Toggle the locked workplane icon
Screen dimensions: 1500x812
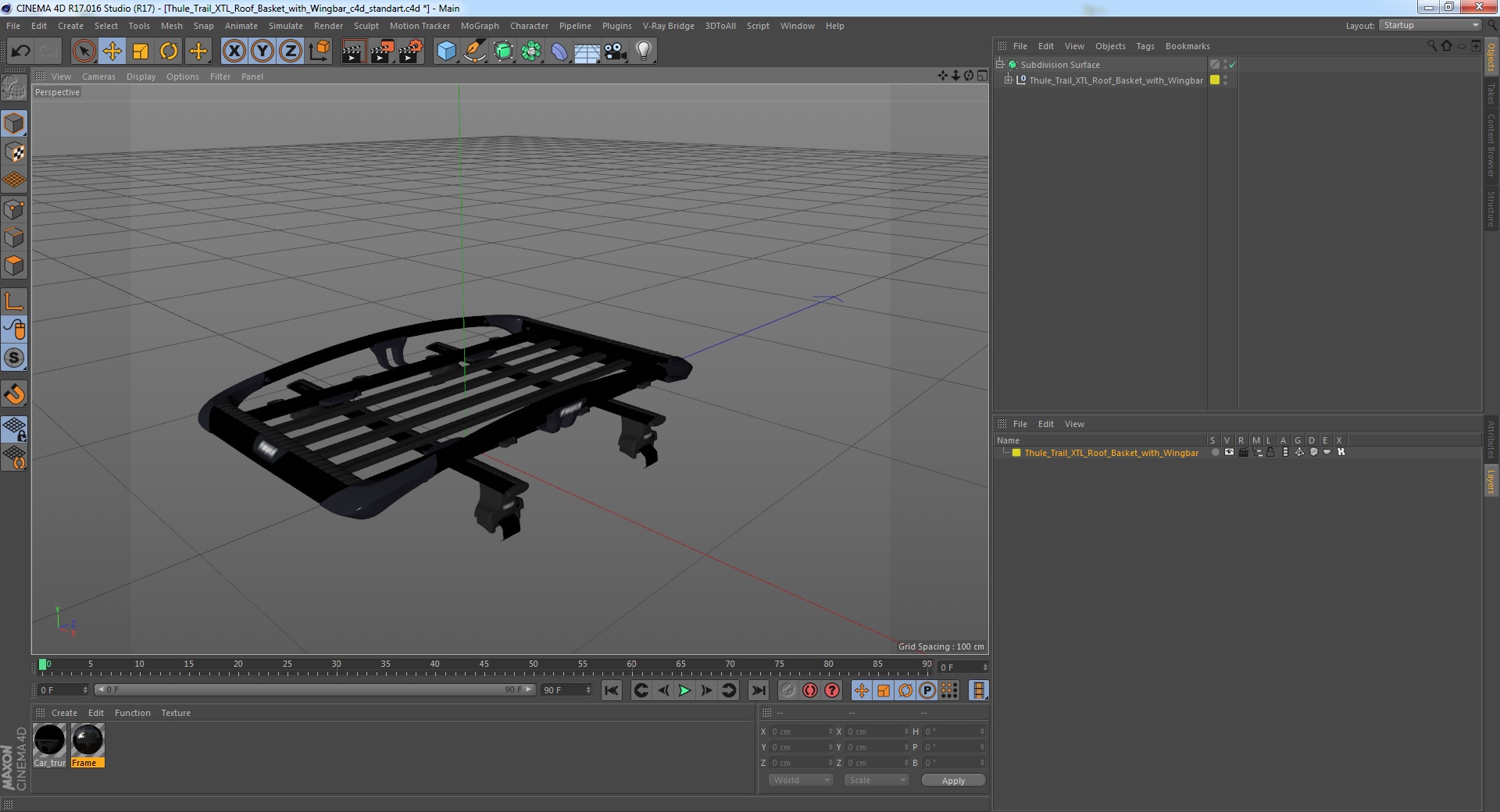click(x=14, y=429)
